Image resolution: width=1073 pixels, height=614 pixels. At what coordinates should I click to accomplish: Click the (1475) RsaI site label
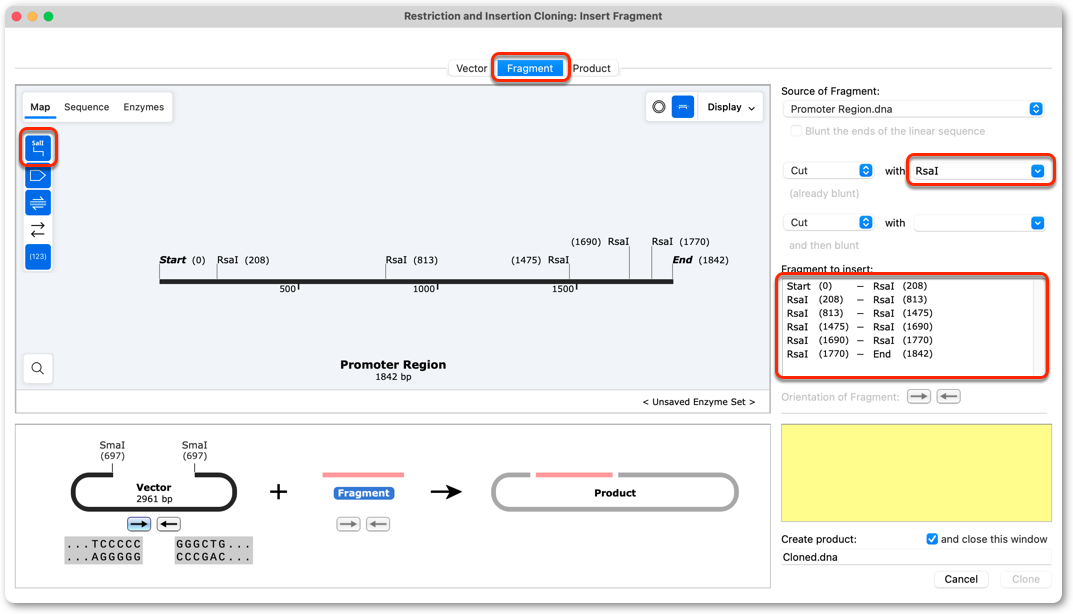(x=540, y=260)
